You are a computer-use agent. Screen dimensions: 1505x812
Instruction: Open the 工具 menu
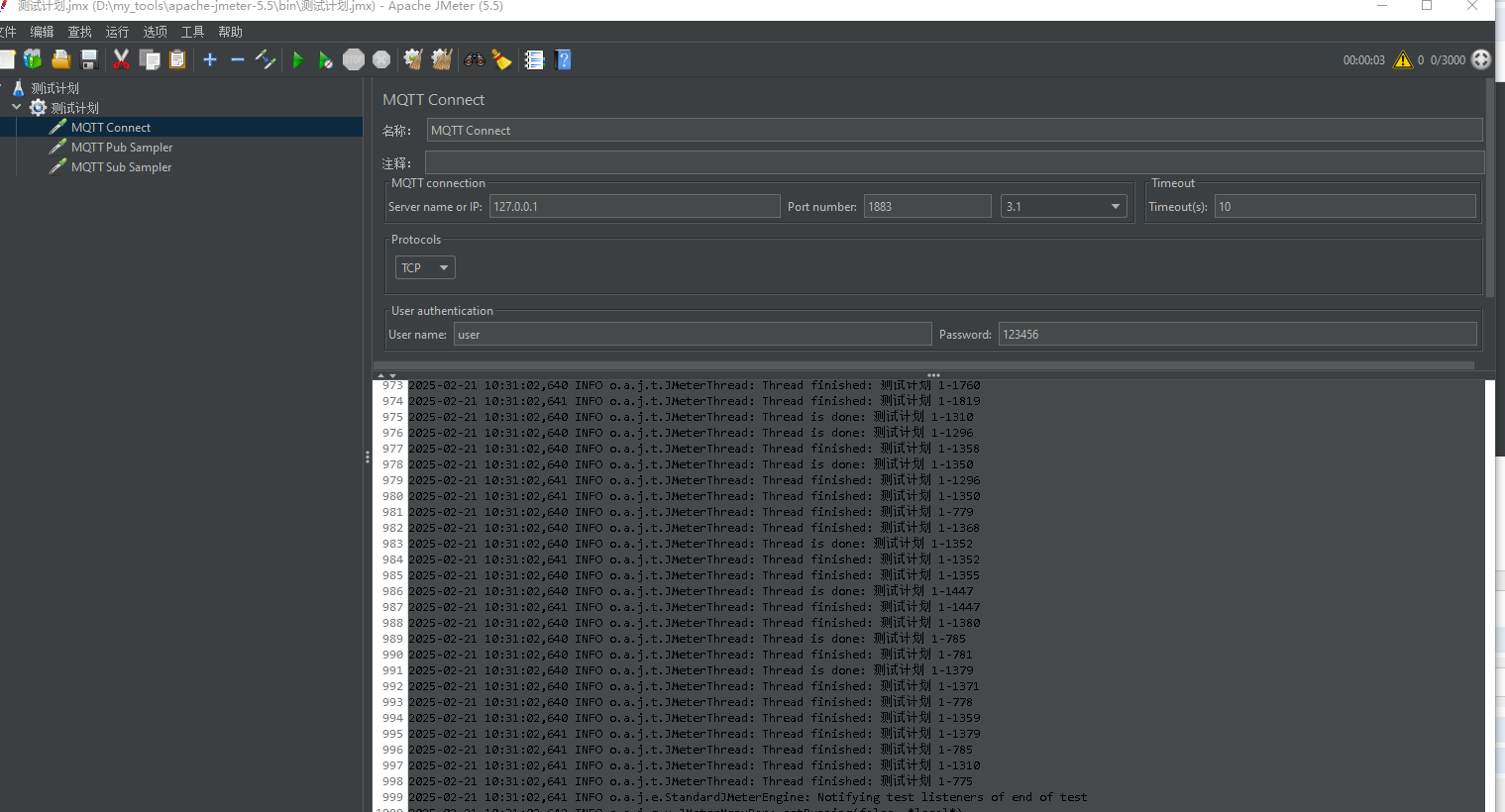192,32
